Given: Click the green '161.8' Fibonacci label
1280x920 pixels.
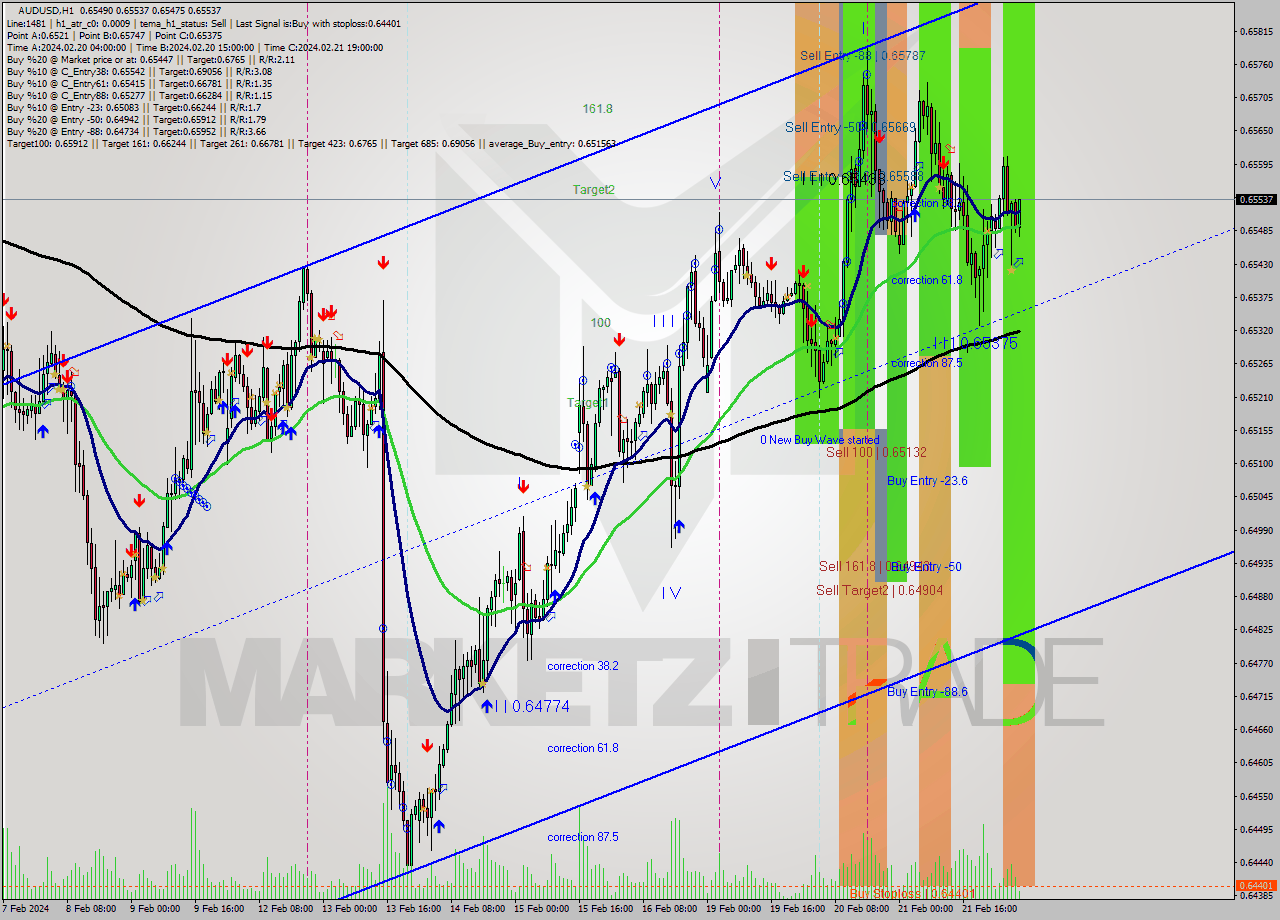Looking at the screenshot, I should (x=598, y=108).
